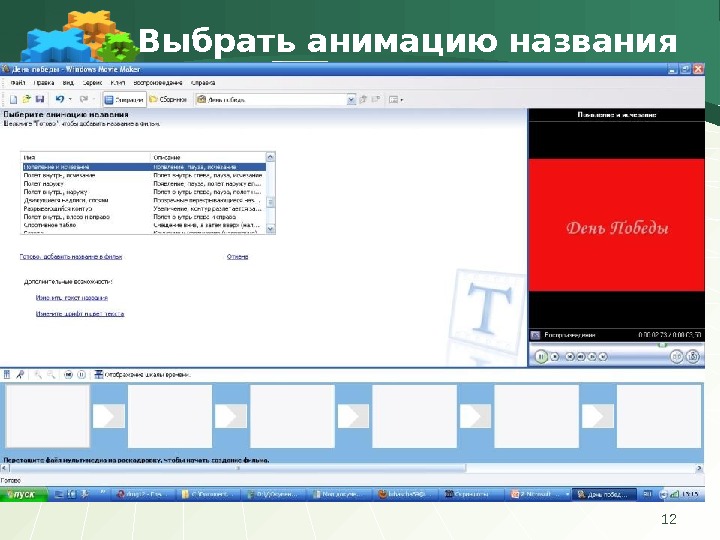Click the storyboard zoom-in magnifier
This screenshot has width=720, height=540.
coord(38,375)
